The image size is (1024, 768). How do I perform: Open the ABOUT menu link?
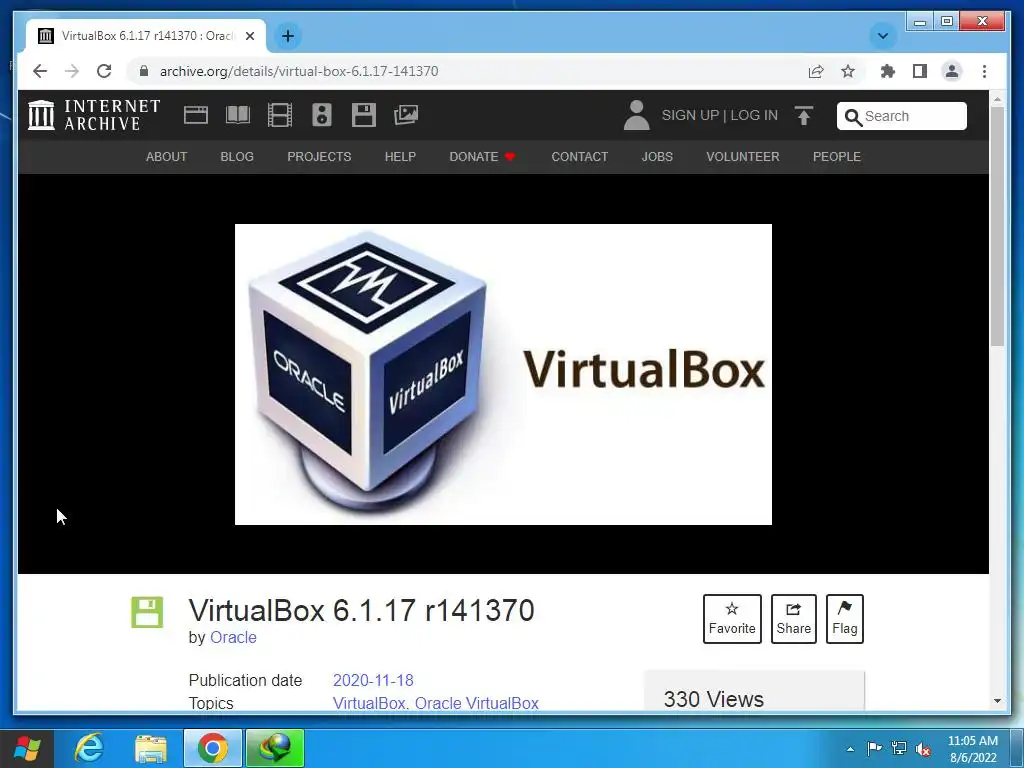tap(167, 157)
